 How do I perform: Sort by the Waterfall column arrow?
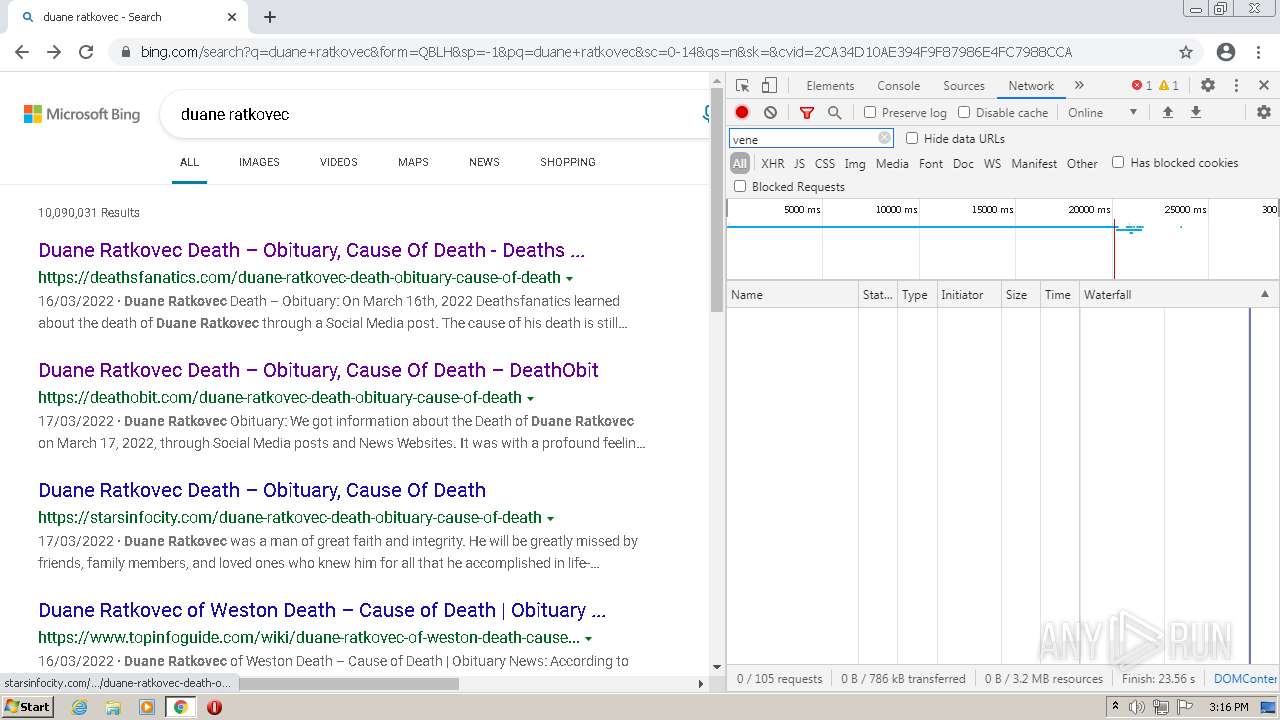click(x=1264, y=294)
